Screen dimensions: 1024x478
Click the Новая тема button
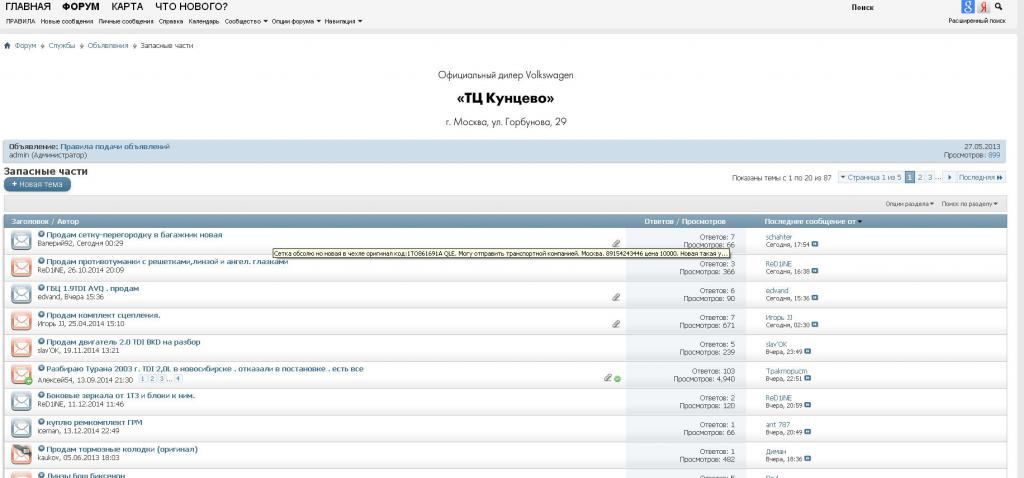click(x=37, y=185)
